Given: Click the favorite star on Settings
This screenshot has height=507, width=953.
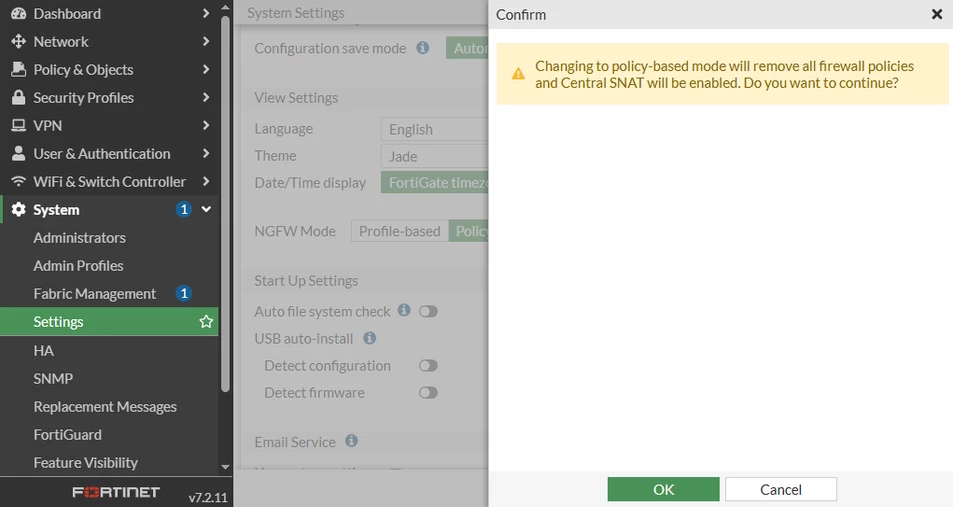Looking at the screenshot, I should (206, 322).
